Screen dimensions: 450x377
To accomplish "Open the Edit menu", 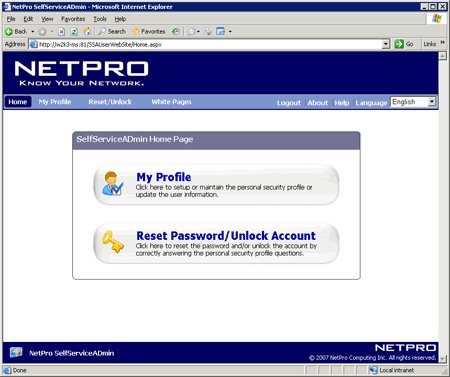I will coord(28,19).
